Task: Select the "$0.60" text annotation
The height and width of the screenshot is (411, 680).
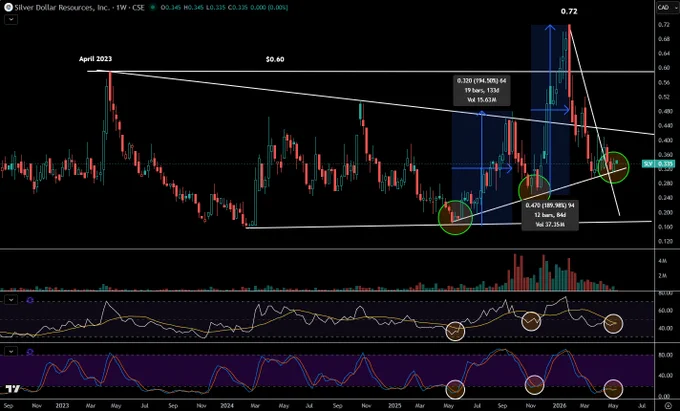Action: (x=275, y=59)
